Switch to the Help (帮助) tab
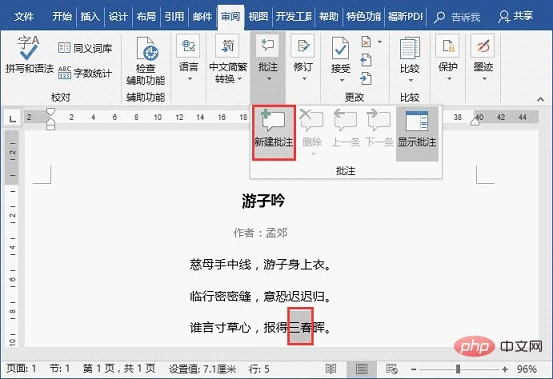The width and height of the screenshot is (553, 379). coord(329,16)
